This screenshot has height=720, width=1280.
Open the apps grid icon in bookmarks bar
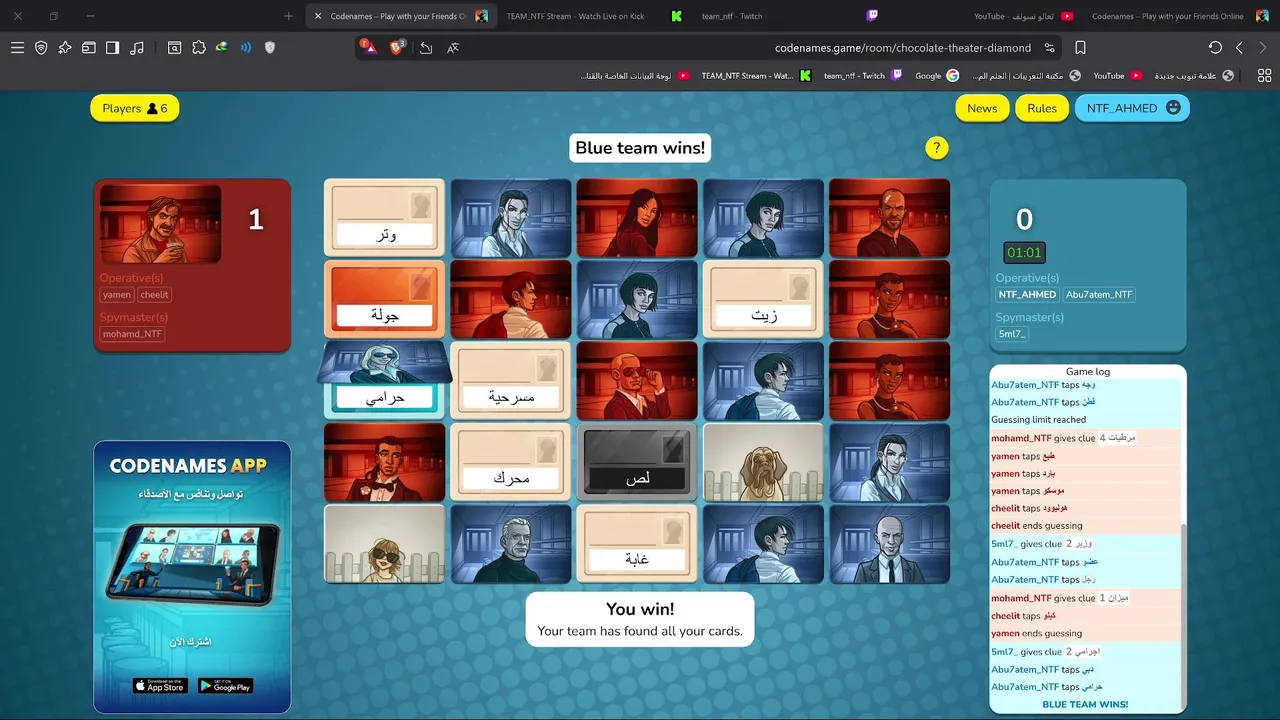[x=1264, y=76]
